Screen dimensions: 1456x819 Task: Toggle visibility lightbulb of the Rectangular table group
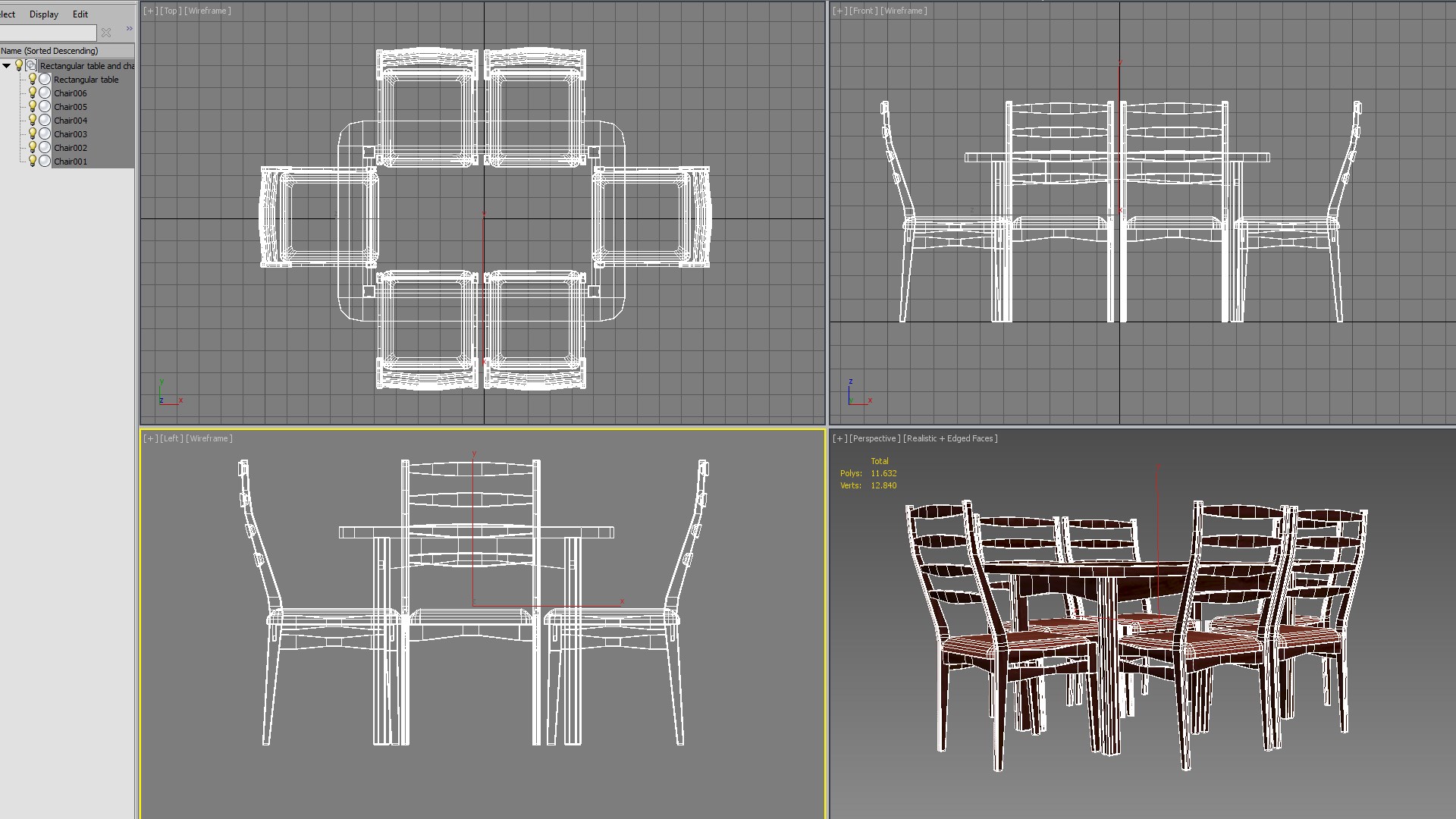click(x=19, y=66)
